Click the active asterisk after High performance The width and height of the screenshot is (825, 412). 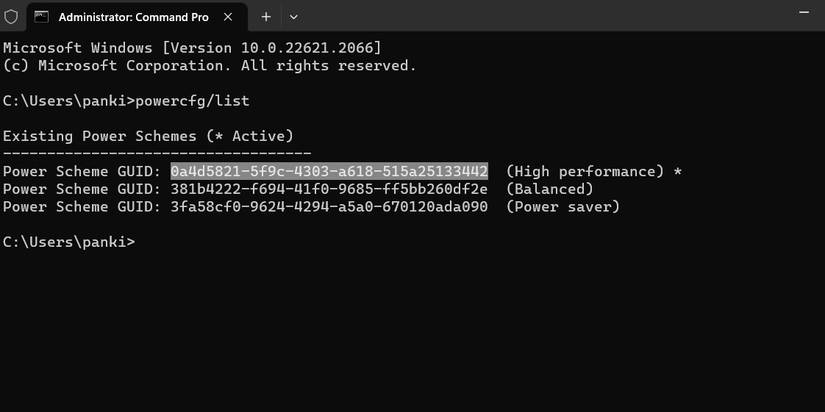point(677,172)
